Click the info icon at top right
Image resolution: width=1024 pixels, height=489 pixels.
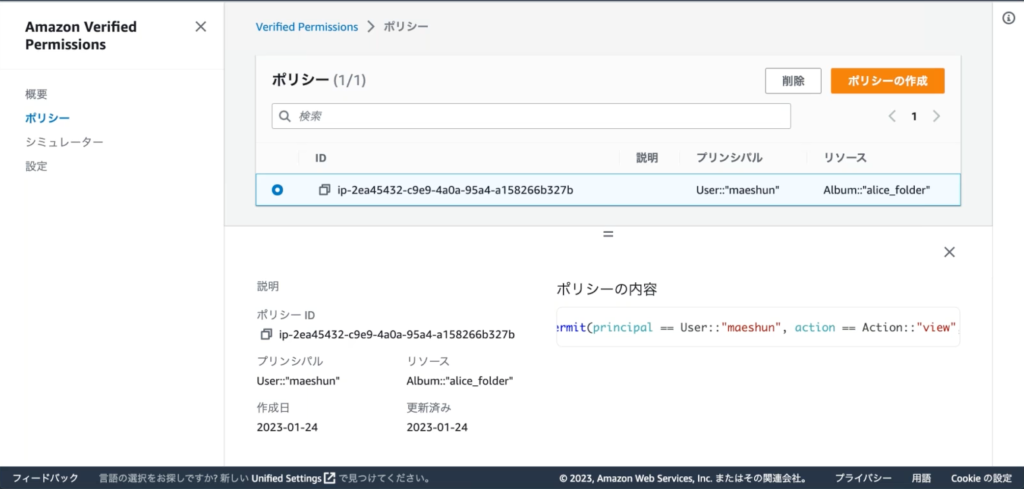click(1008, 19)
